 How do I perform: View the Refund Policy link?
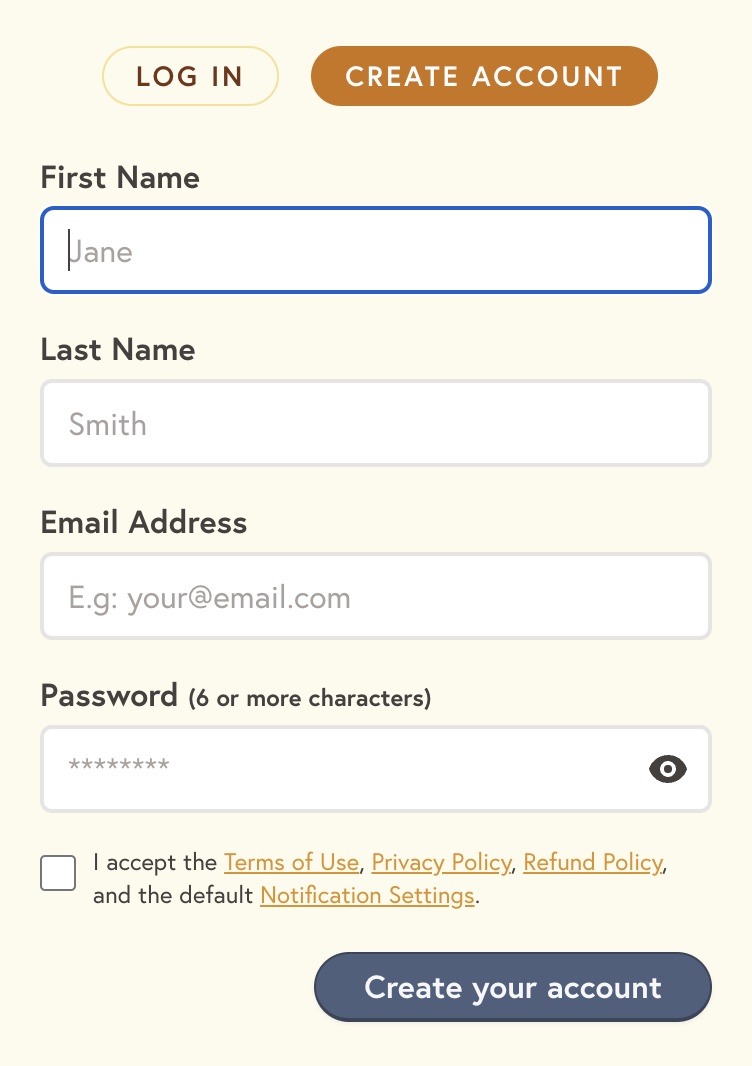pyautogui.click(x=593, y=863)
